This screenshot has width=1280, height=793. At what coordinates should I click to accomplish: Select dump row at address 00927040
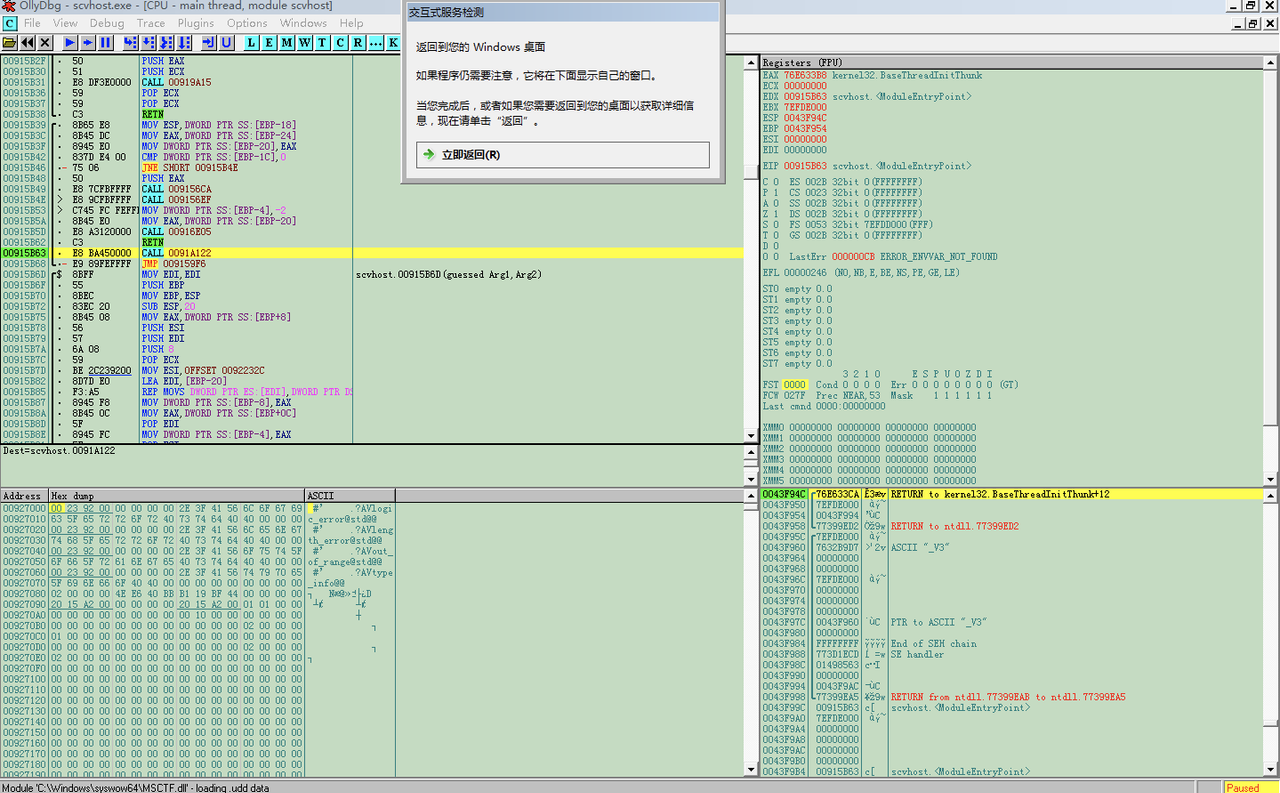click(x=198, y=551)
